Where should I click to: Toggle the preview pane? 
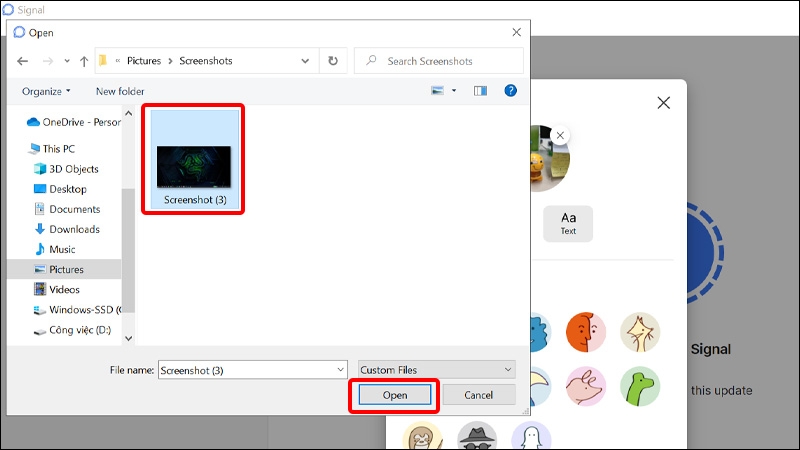[480, 91]
